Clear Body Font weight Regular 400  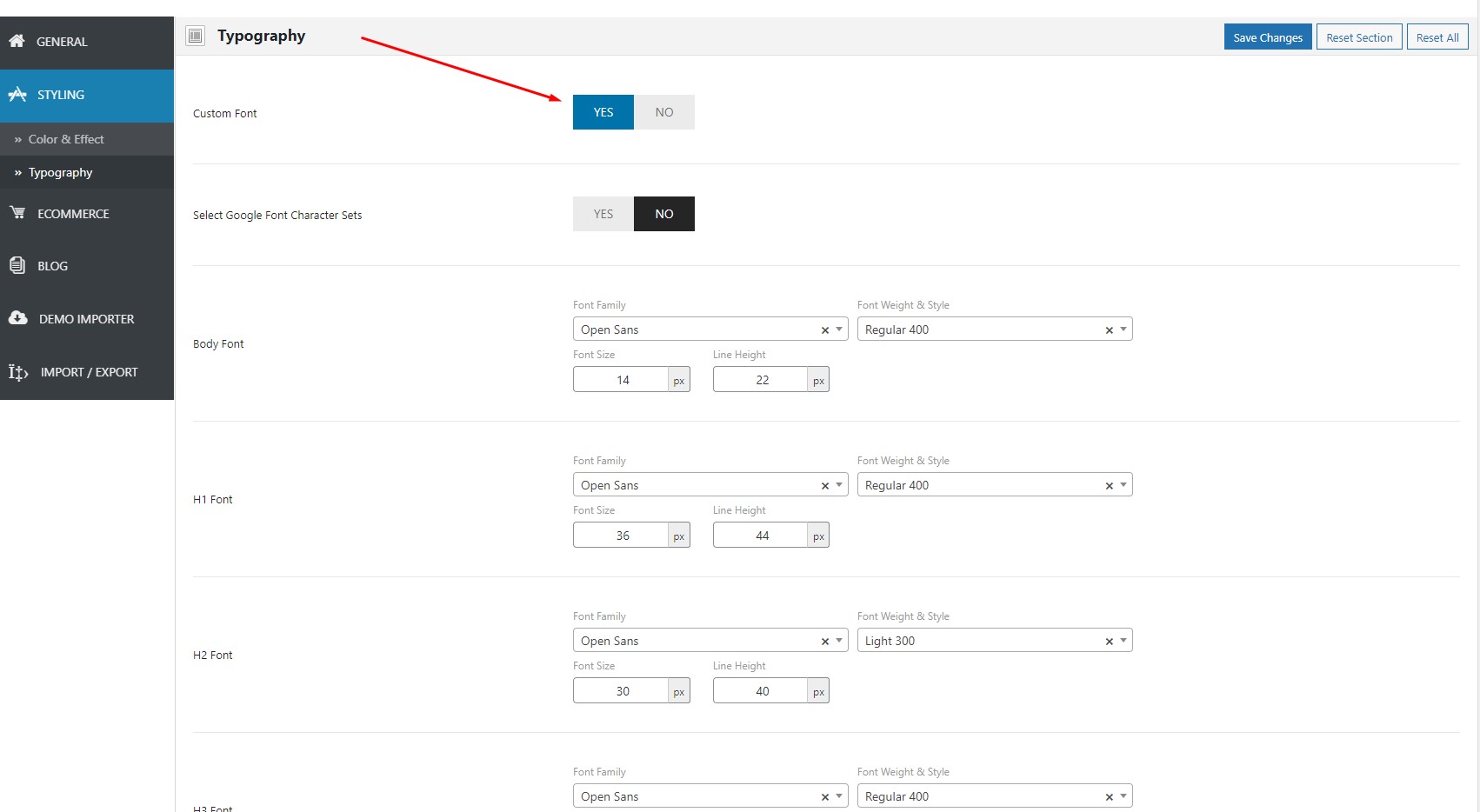coord(1109,330)
